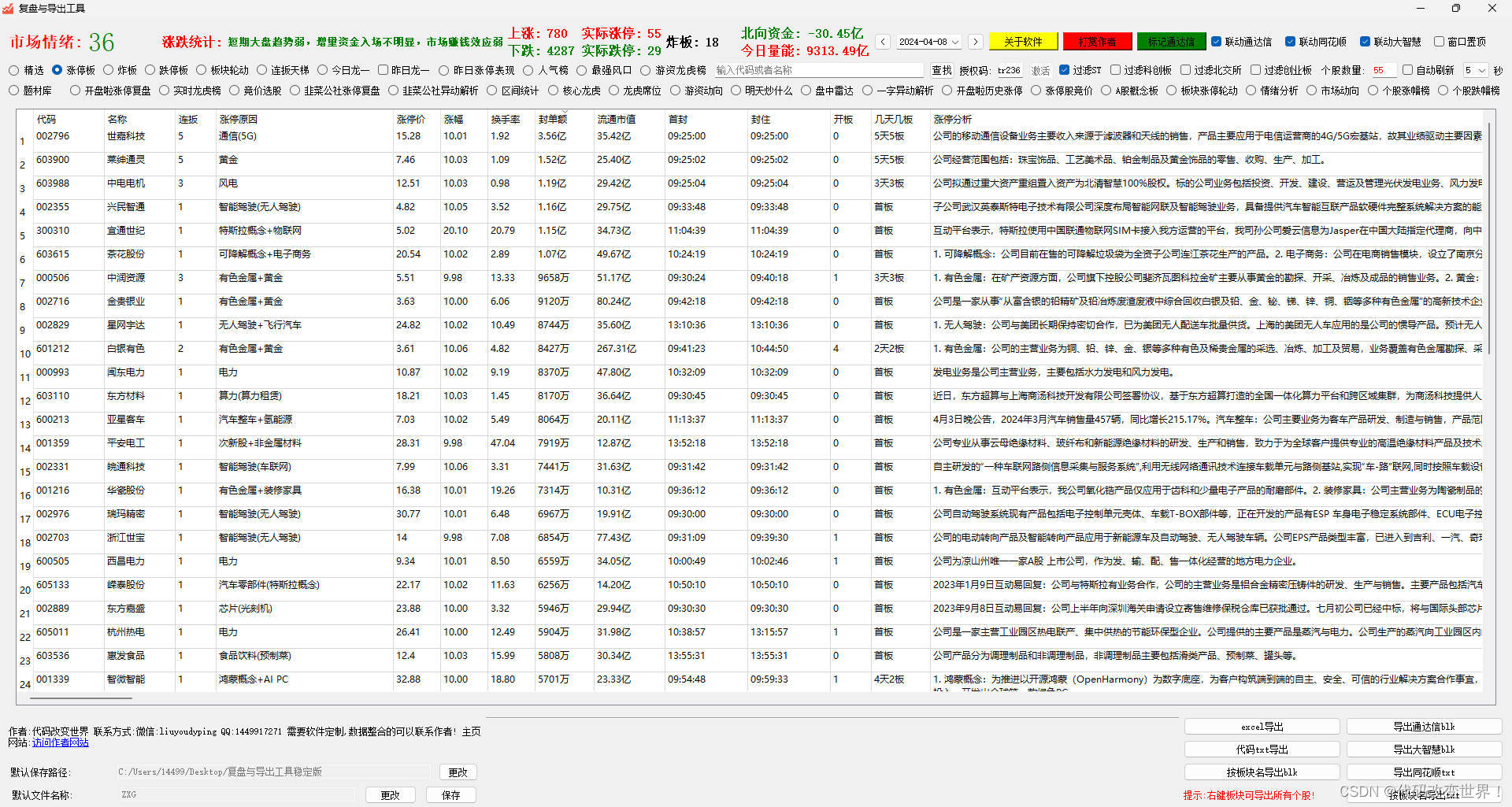
Task: Click the 查找 search button
Action: coord(941,70)
